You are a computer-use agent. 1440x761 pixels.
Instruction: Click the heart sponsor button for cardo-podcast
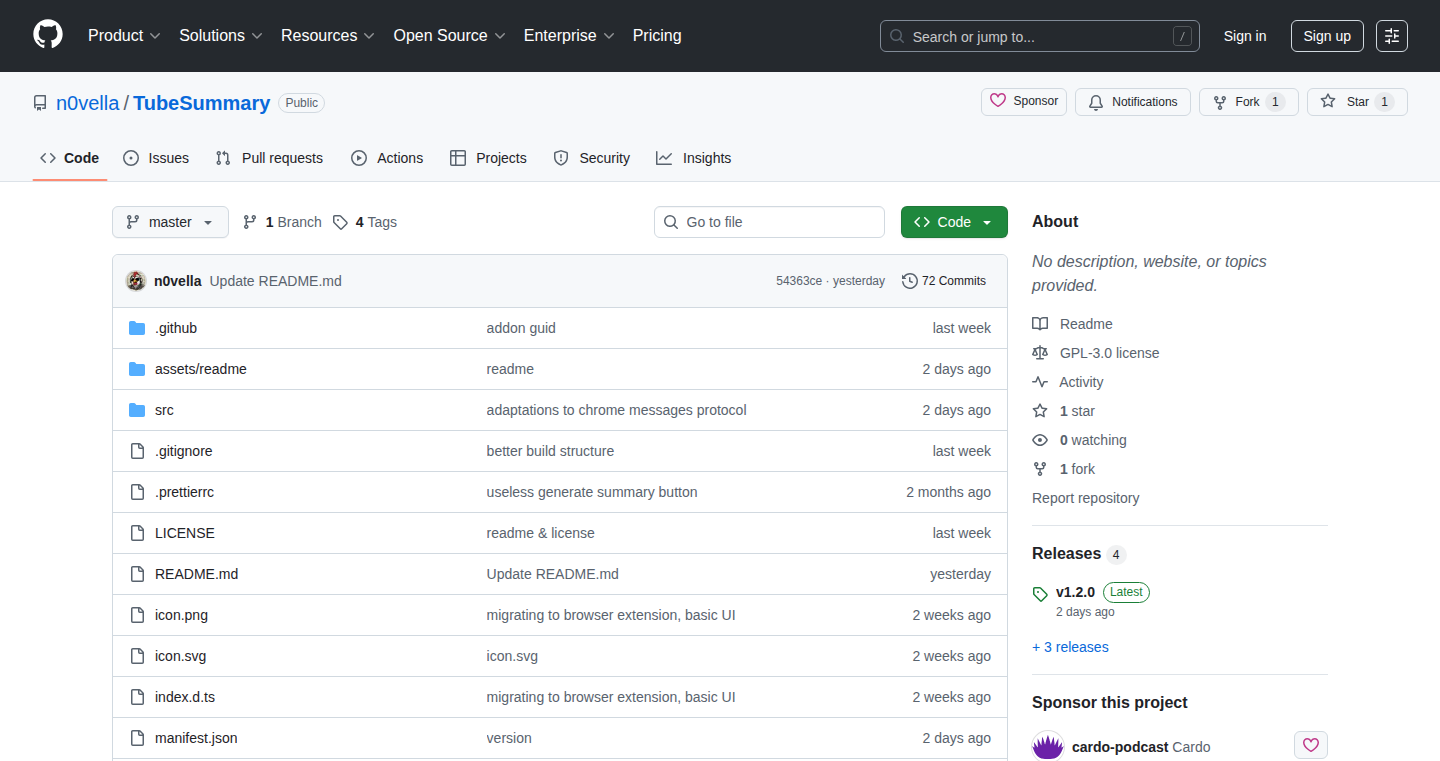1311,746
